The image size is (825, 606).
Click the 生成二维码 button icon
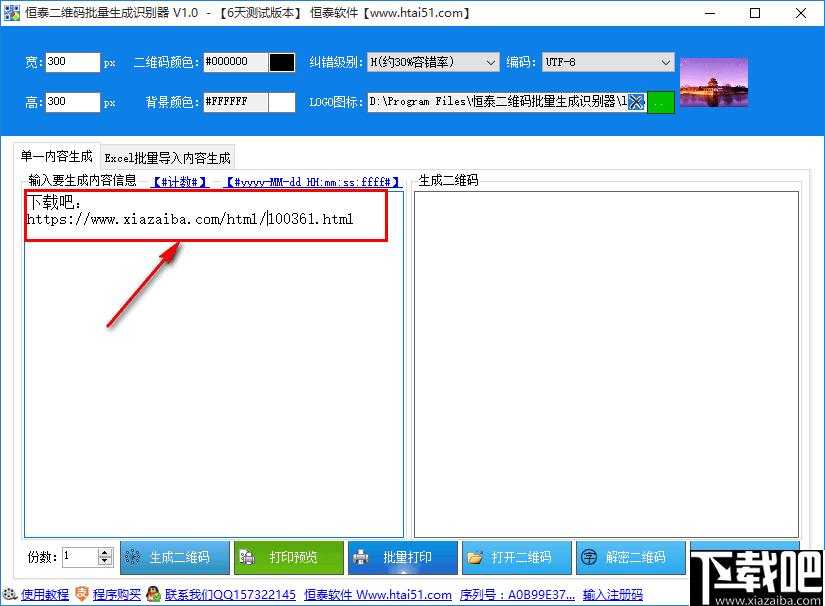133,557
